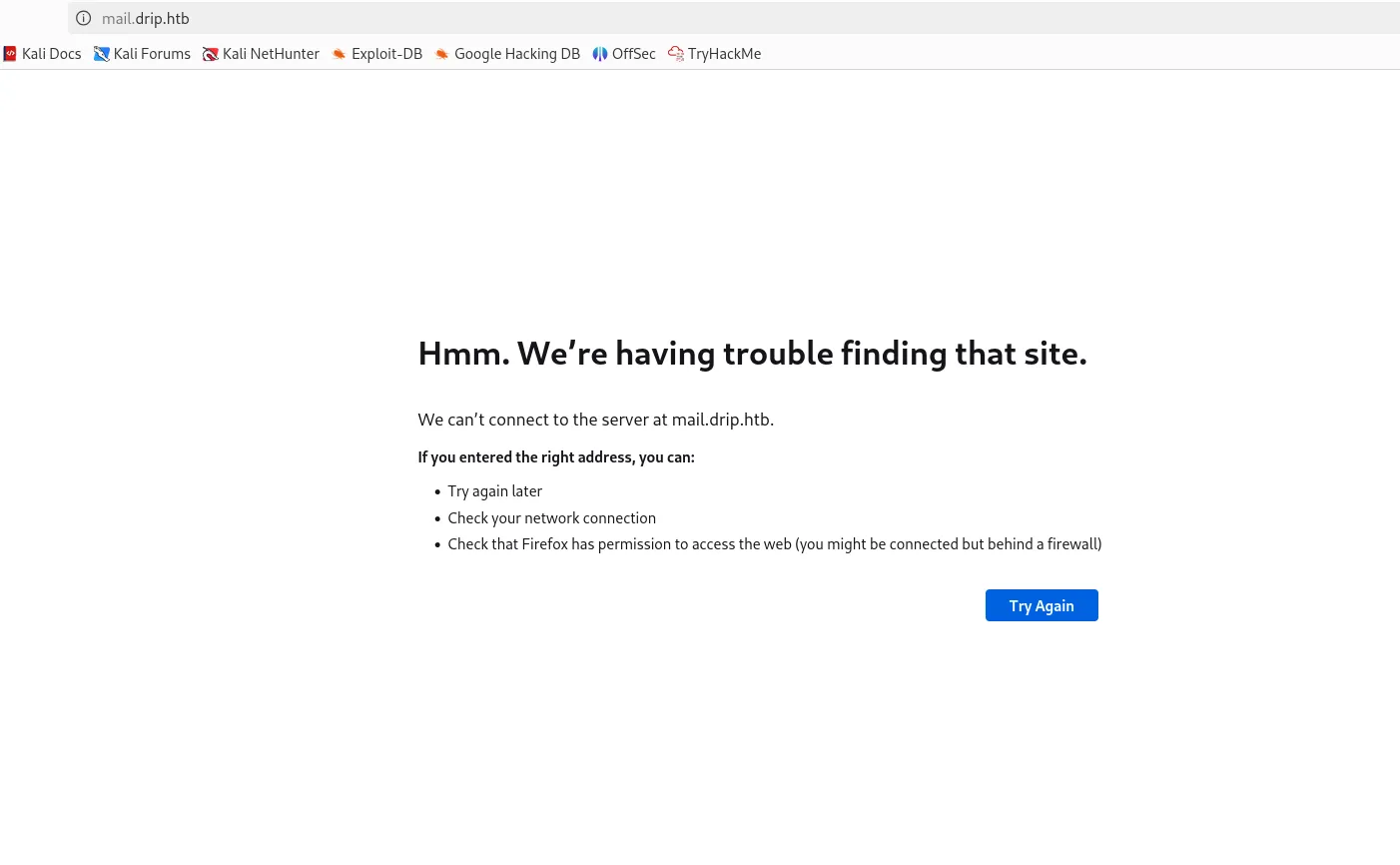
Task: Focus the mail.drip.htb address bar
Action: pos(734,18)
